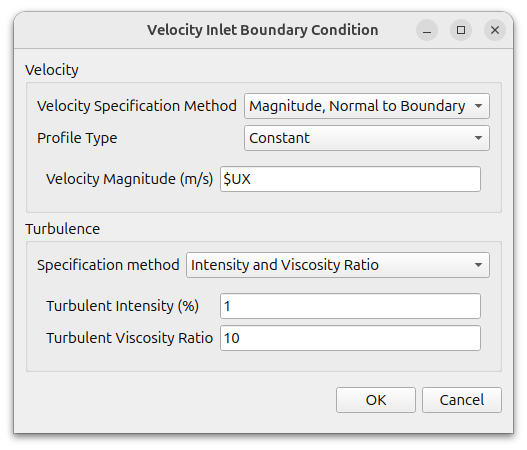Image resolution: width=527 pixels, height=450 pixels.
Task: Click the Velocity Magnitude (m/s) label
Action: (x=130, y=179)
